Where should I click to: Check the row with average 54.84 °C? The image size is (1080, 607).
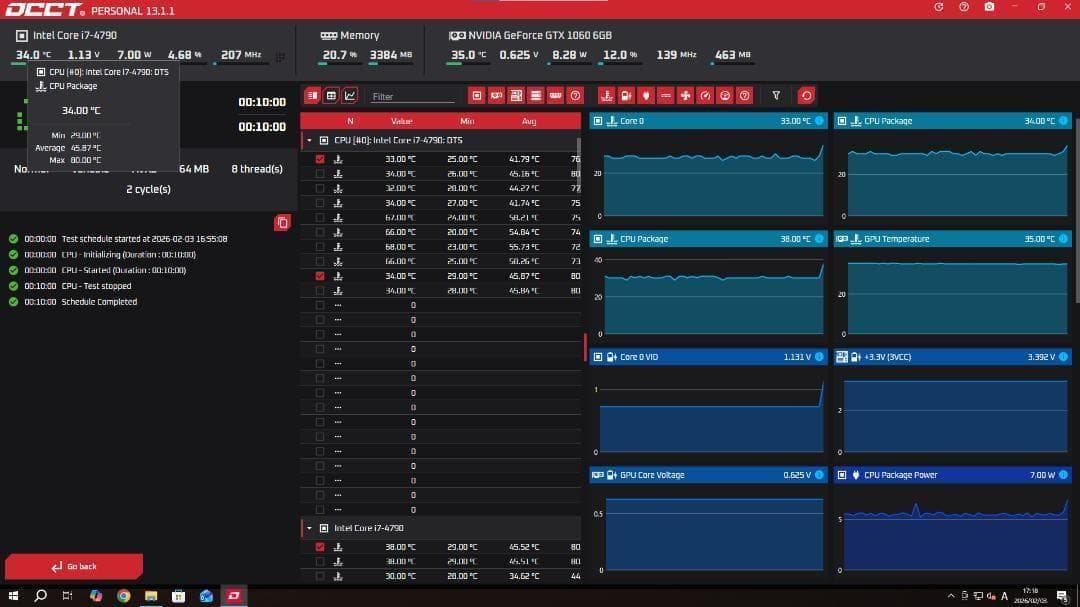point(320,232)
